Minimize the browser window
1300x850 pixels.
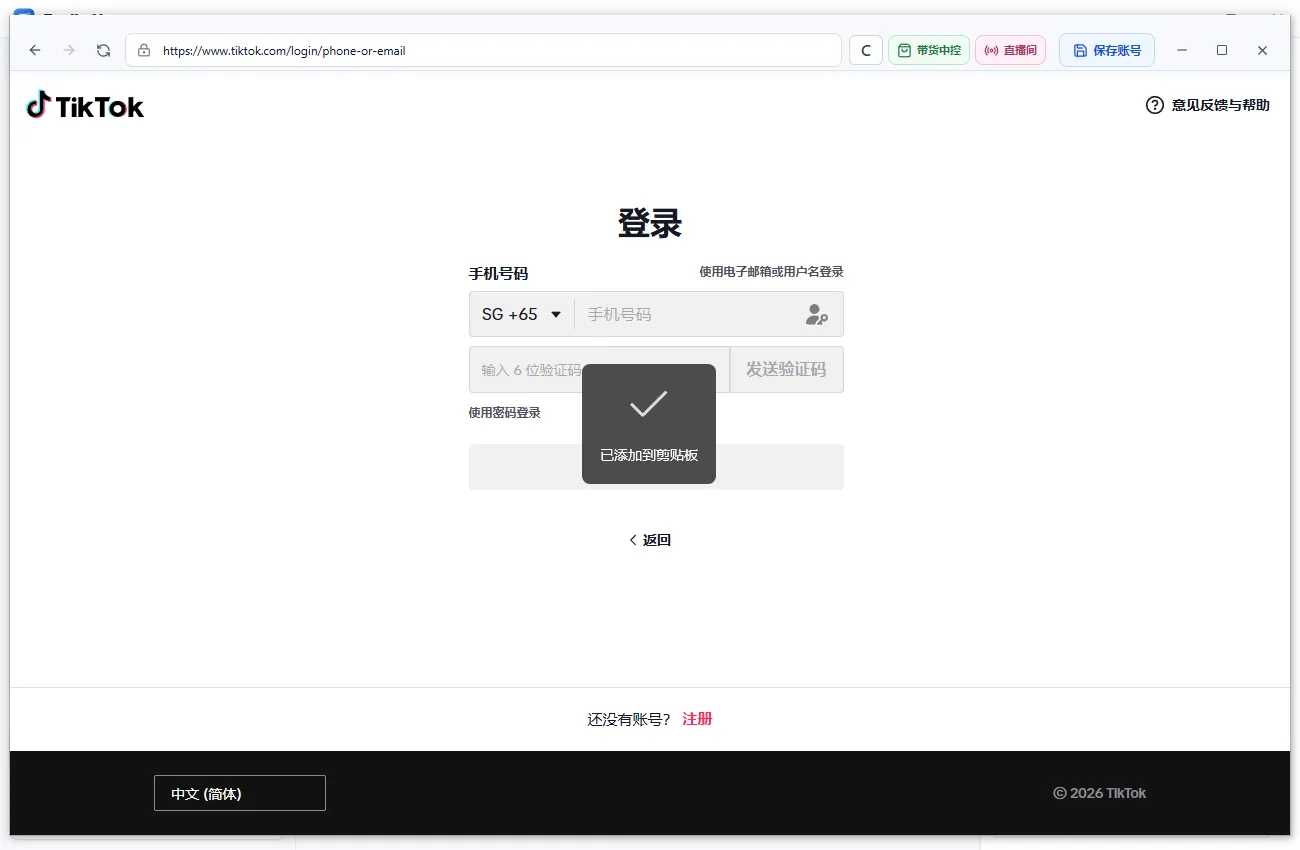pyautogui.click(x=1182, y=50)
